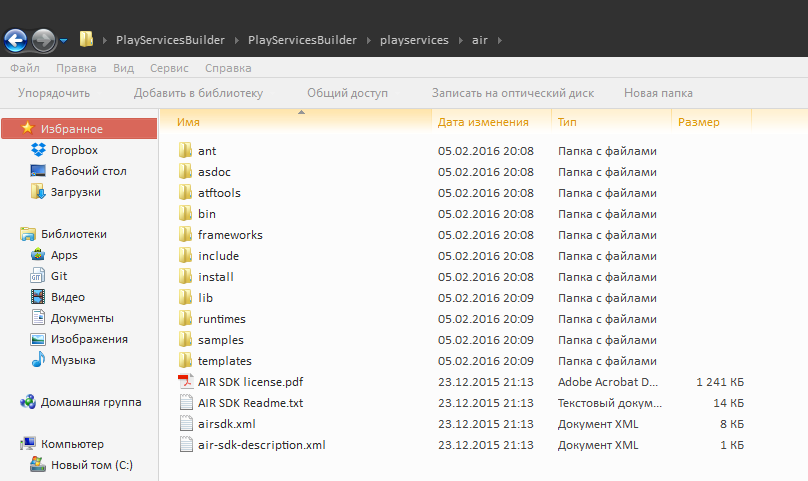Open recent locations dropdown arrow
The height and width of the screenshot is (481, 808).
point(63,40)
